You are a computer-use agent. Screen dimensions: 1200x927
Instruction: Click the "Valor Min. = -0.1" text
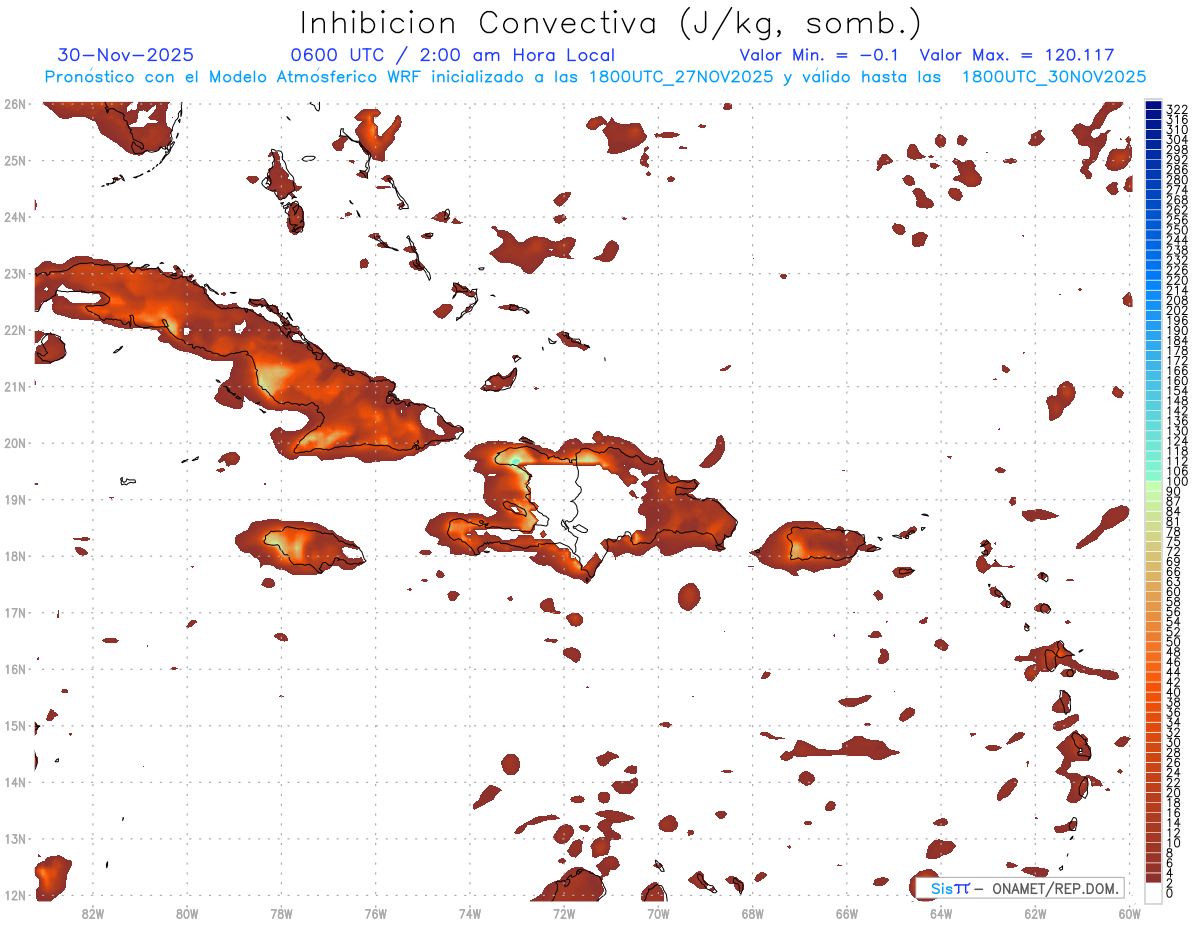tap(819, 55)
